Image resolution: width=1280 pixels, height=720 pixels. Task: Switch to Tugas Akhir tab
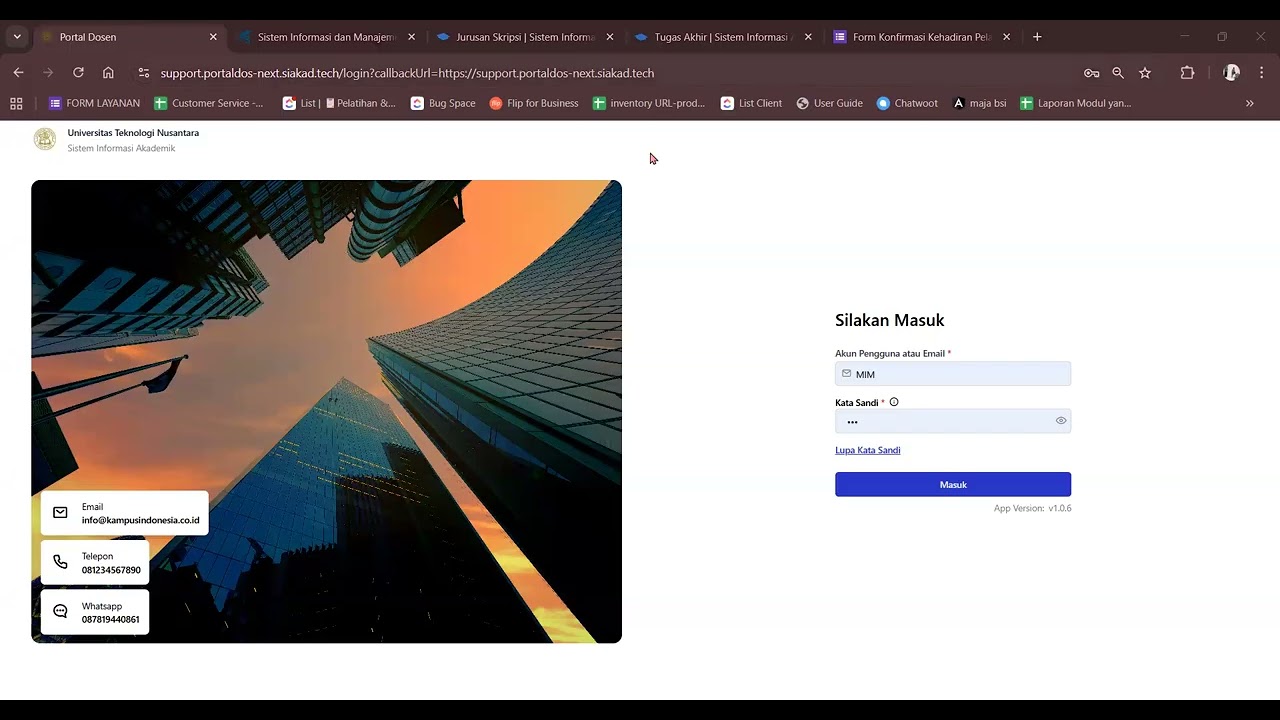coord(724,37)
